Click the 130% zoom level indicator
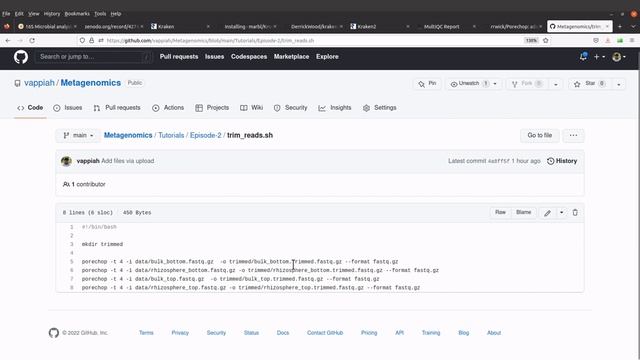 click(531, 40)
